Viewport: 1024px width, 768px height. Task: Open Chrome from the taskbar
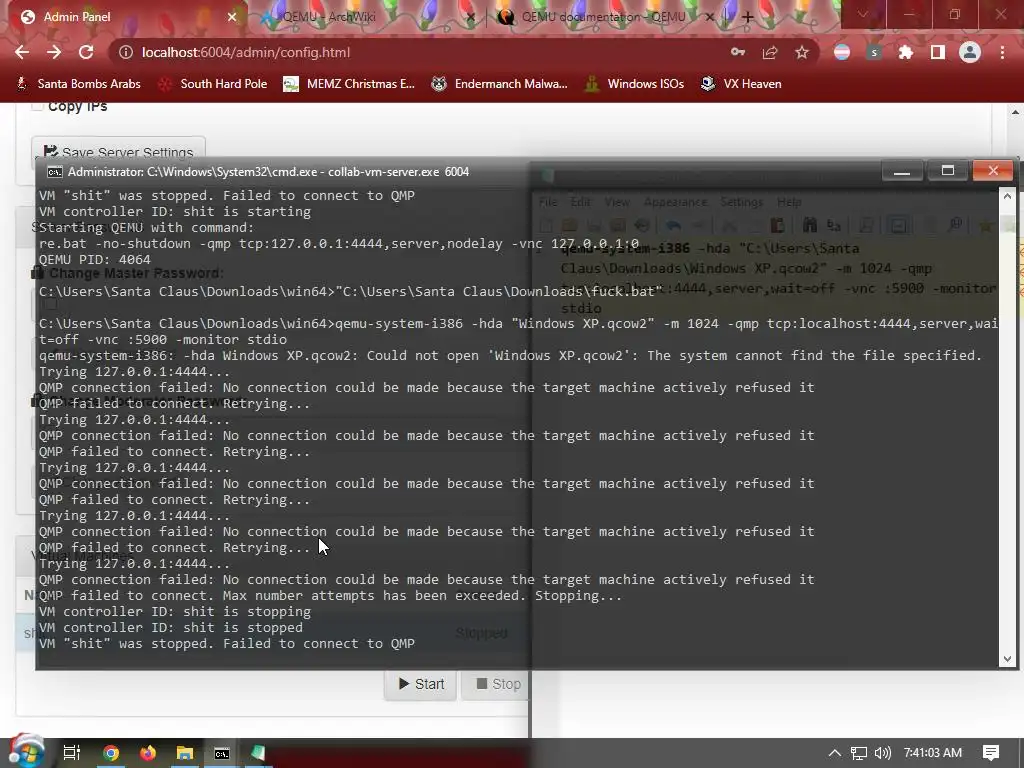click(111, 753)
